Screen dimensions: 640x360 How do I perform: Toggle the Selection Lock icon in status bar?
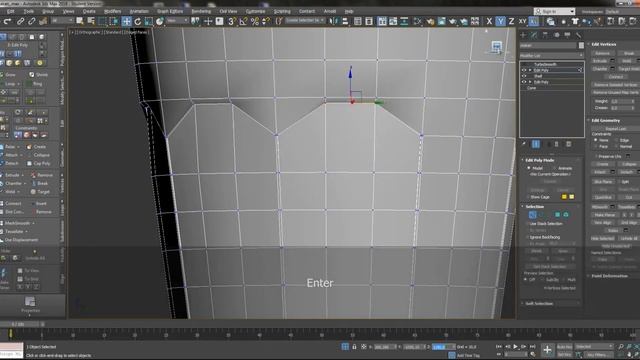354,347
